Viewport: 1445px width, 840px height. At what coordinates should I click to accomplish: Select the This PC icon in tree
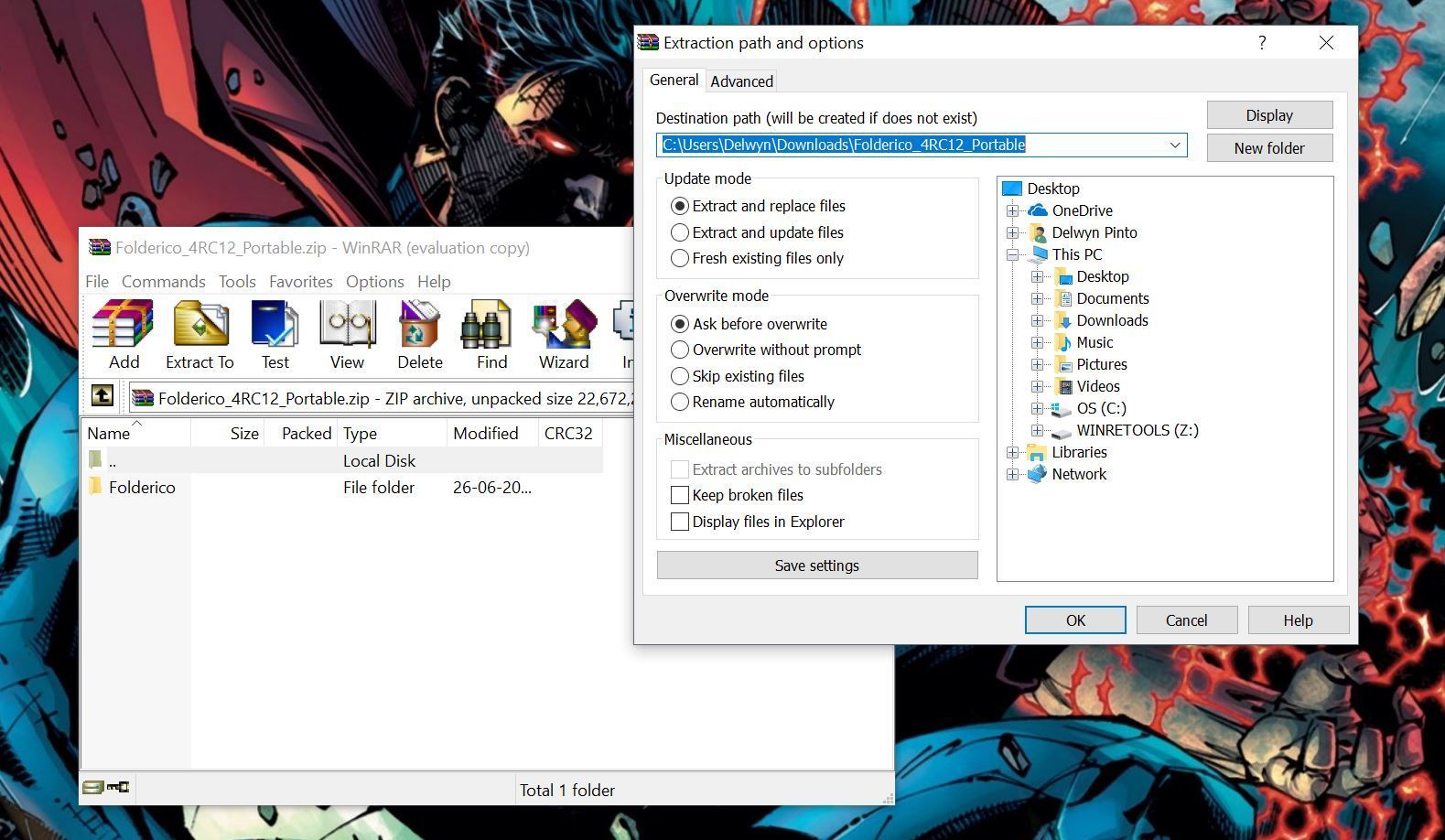(1038, 254)
